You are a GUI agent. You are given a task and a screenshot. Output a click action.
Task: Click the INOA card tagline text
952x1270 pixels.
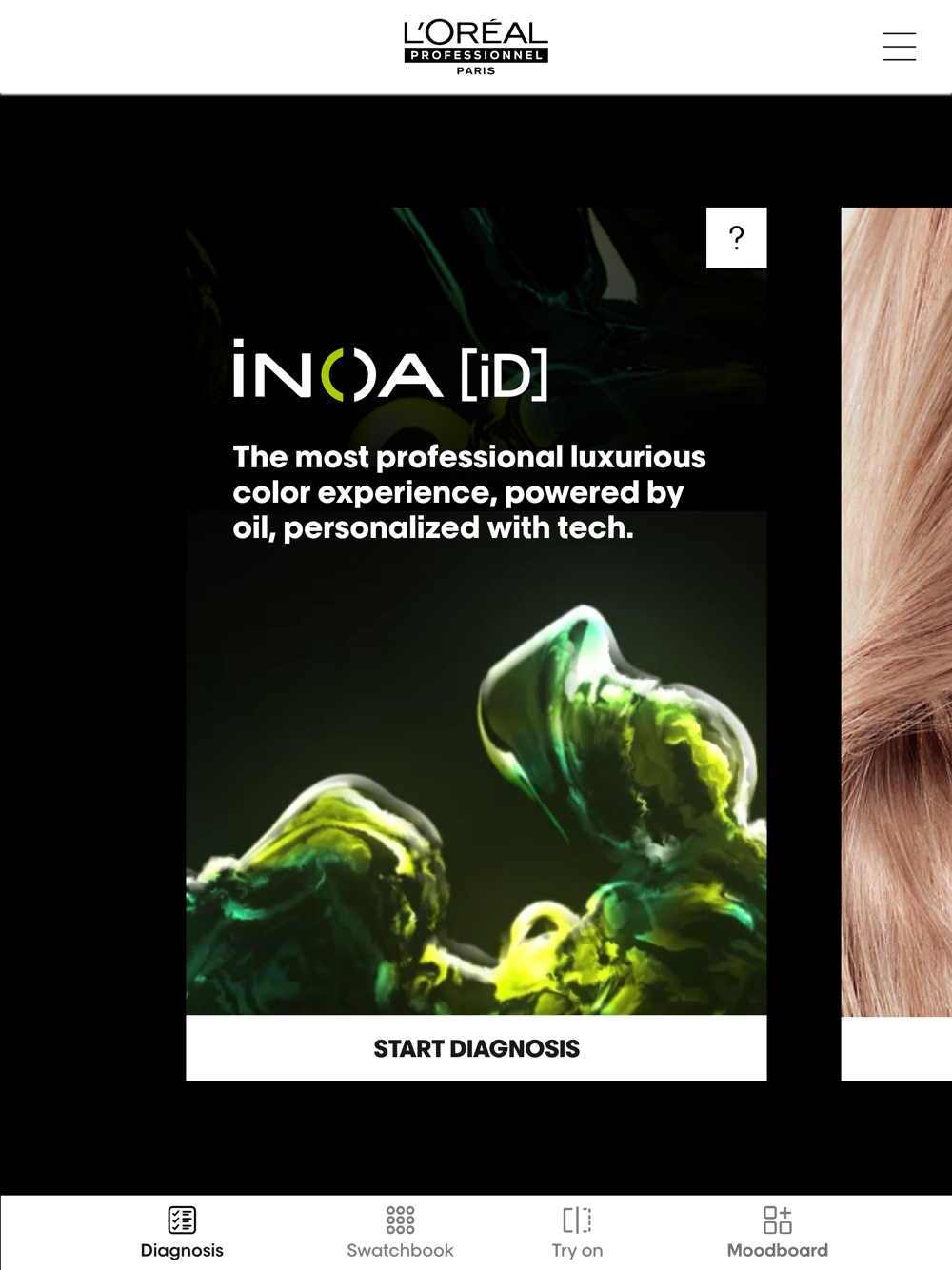(x=469, y=492)
